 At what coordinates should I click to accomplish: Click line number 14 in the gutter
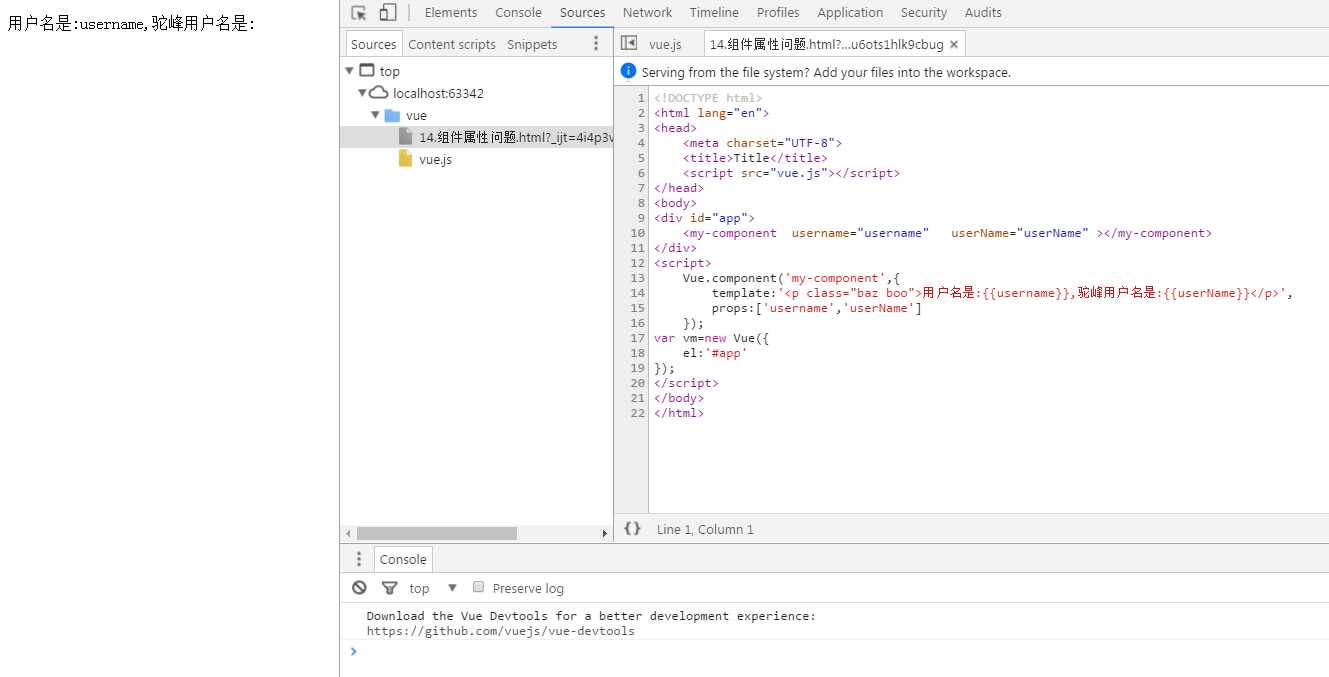point(638,293)
